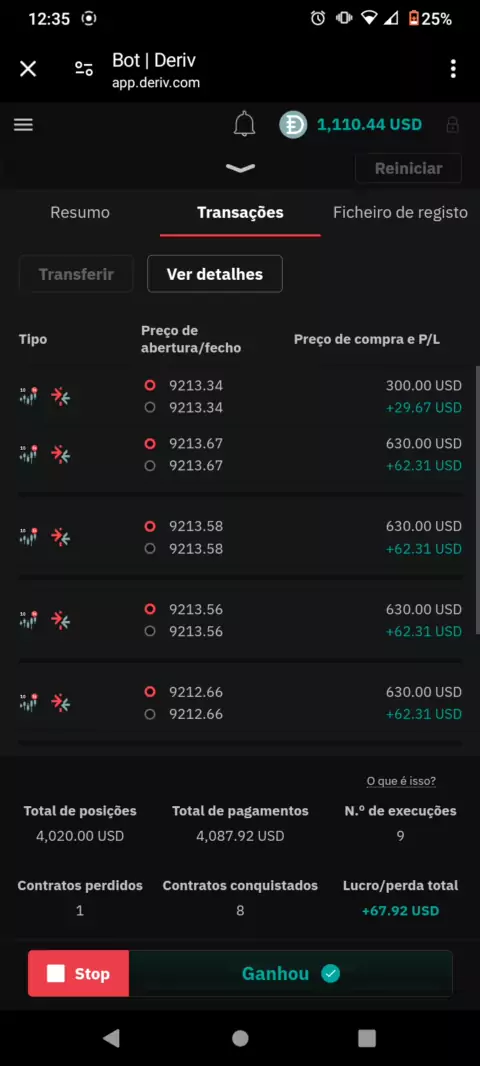480x1066 pixels.
Task: Collapse the panel with the down chevron
Action: click(240, 168)
